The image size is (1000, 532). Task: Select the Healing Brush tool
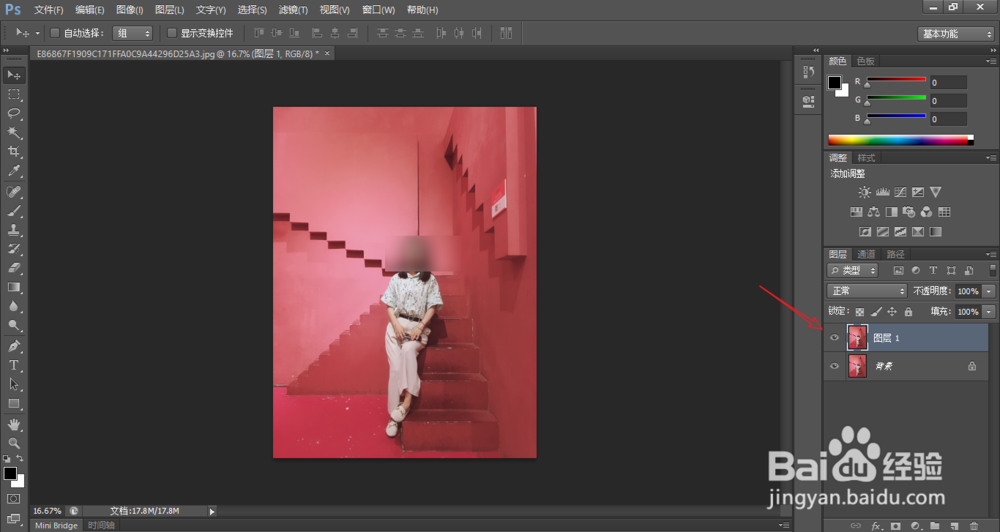click(x=13, y=191)
